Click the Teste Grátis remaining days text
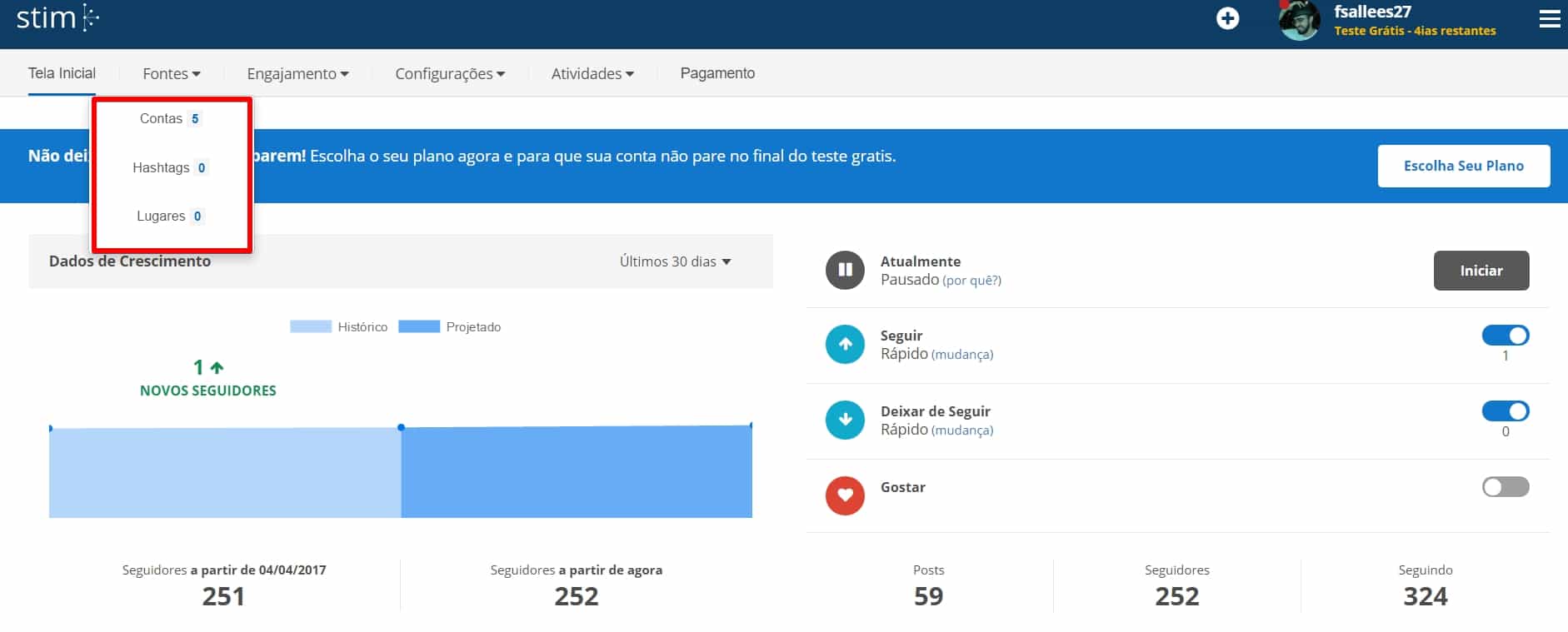This screenshot has width=1568, height=632. pos(1415,31)
